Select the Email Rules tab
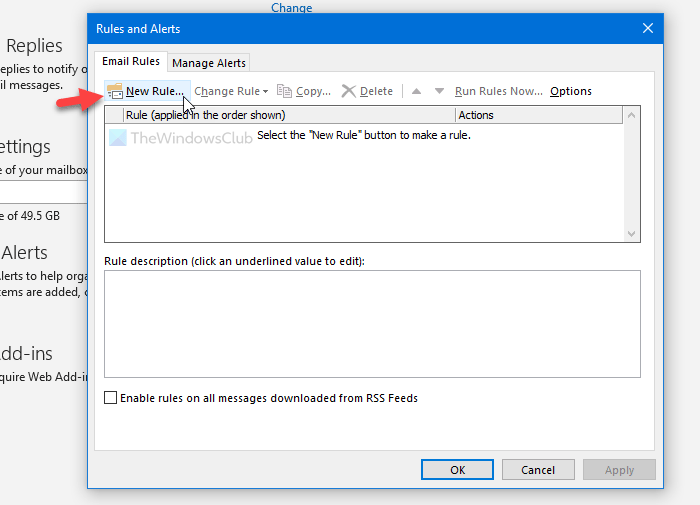 [x=131, y=61]
